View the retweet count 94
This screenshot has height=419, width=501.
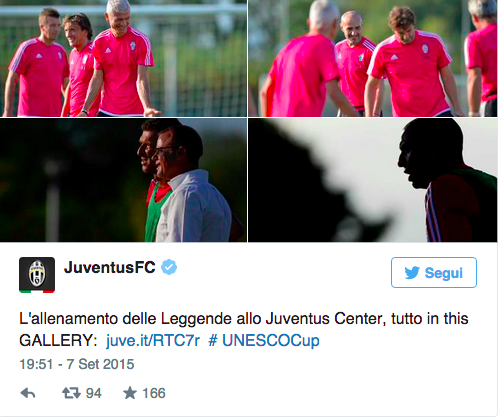tap(93, 395)
